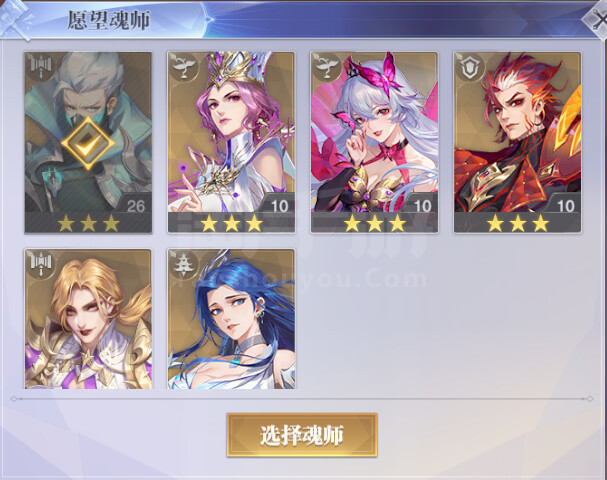This screenshot has height=480, width=607.
Task: Select the purple-haired crowned soul master card
Action: (231, 142)
